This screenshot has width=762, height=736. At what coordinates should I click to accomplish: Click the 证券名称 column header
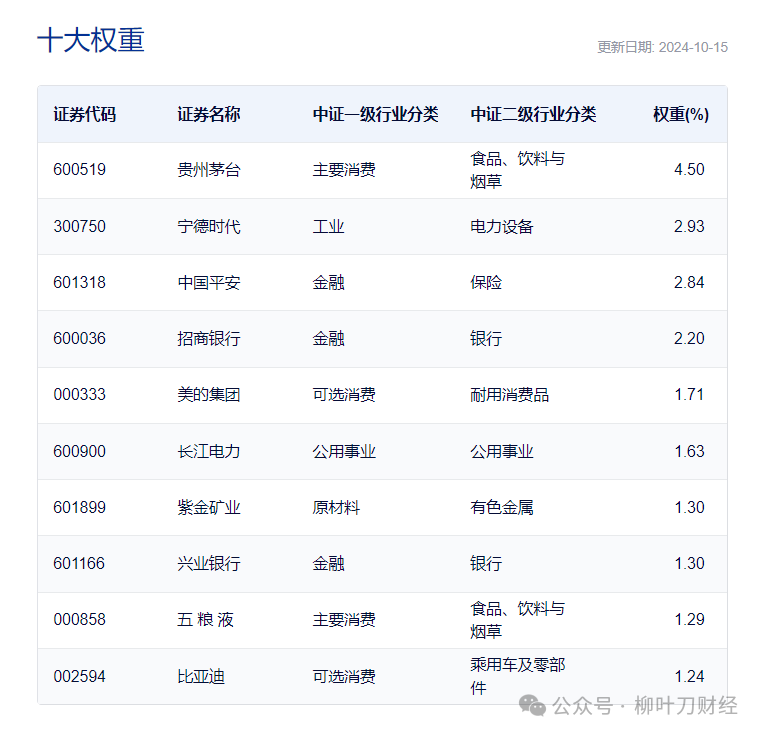point(208,115)
